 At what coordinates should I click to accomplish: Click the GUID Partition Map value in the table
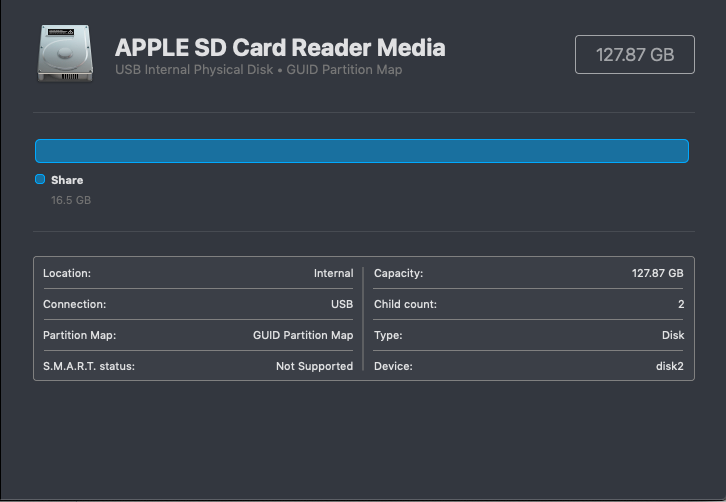point(303,335)
